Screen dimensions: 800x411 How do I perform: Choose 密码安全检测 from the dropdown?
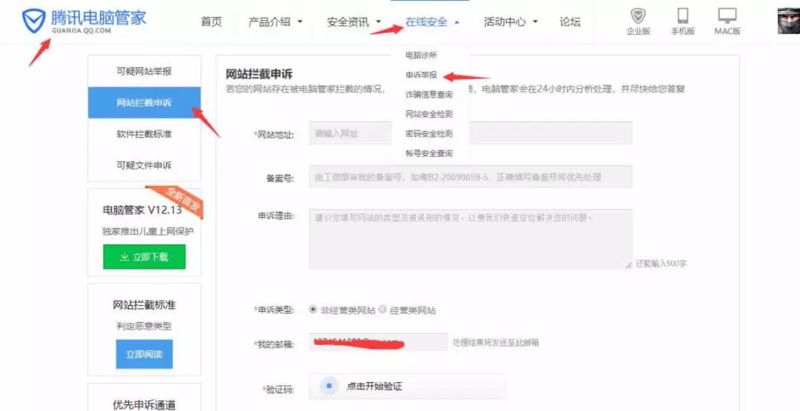click(x=429, y=134)
